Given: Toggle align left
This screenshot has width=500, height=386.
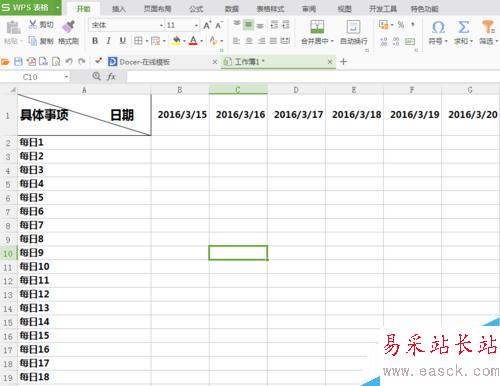Looking at the screenshot, I should click(x=237, y=41).
